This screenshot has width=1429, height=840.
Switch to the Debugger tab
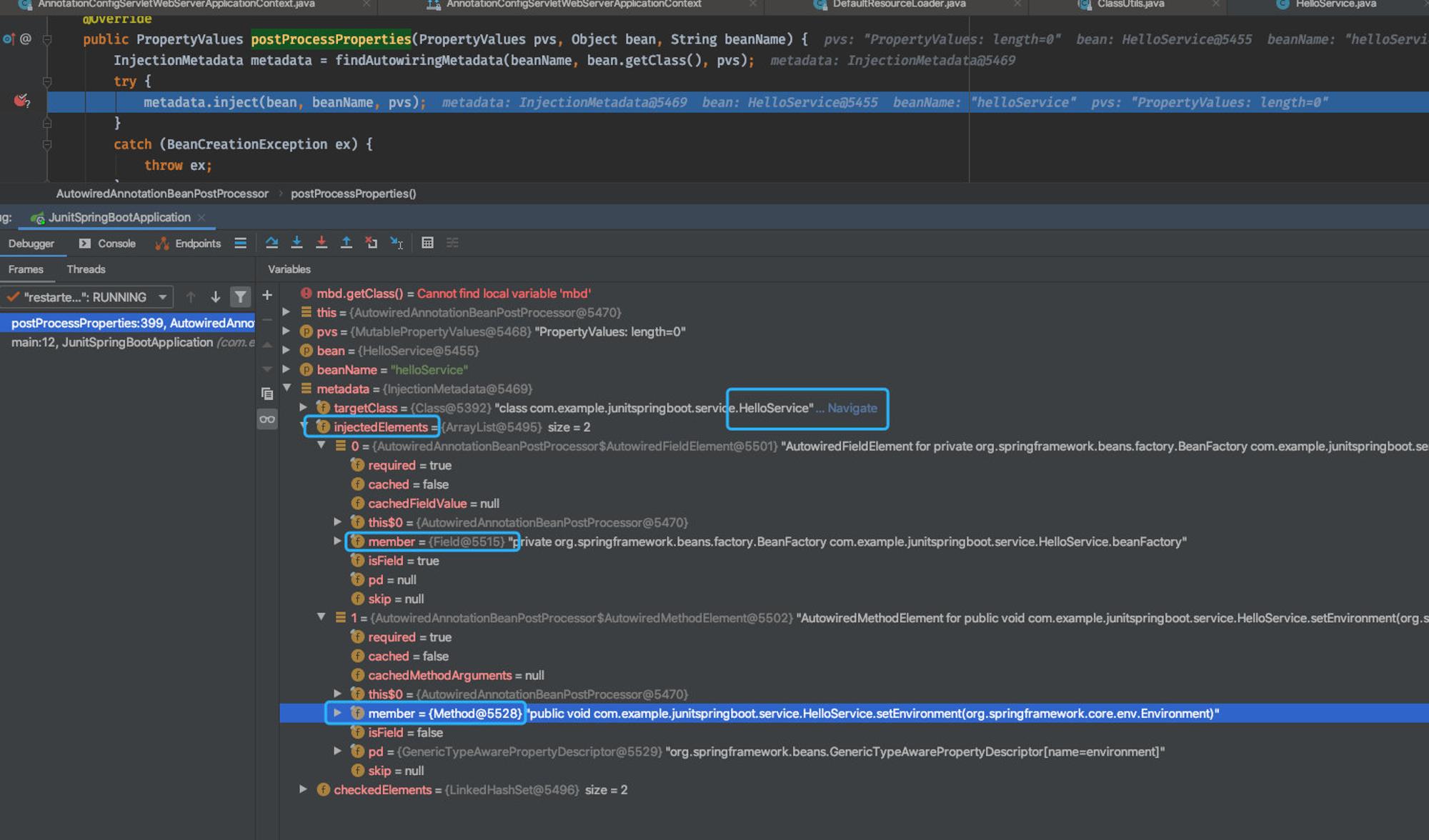31,244
